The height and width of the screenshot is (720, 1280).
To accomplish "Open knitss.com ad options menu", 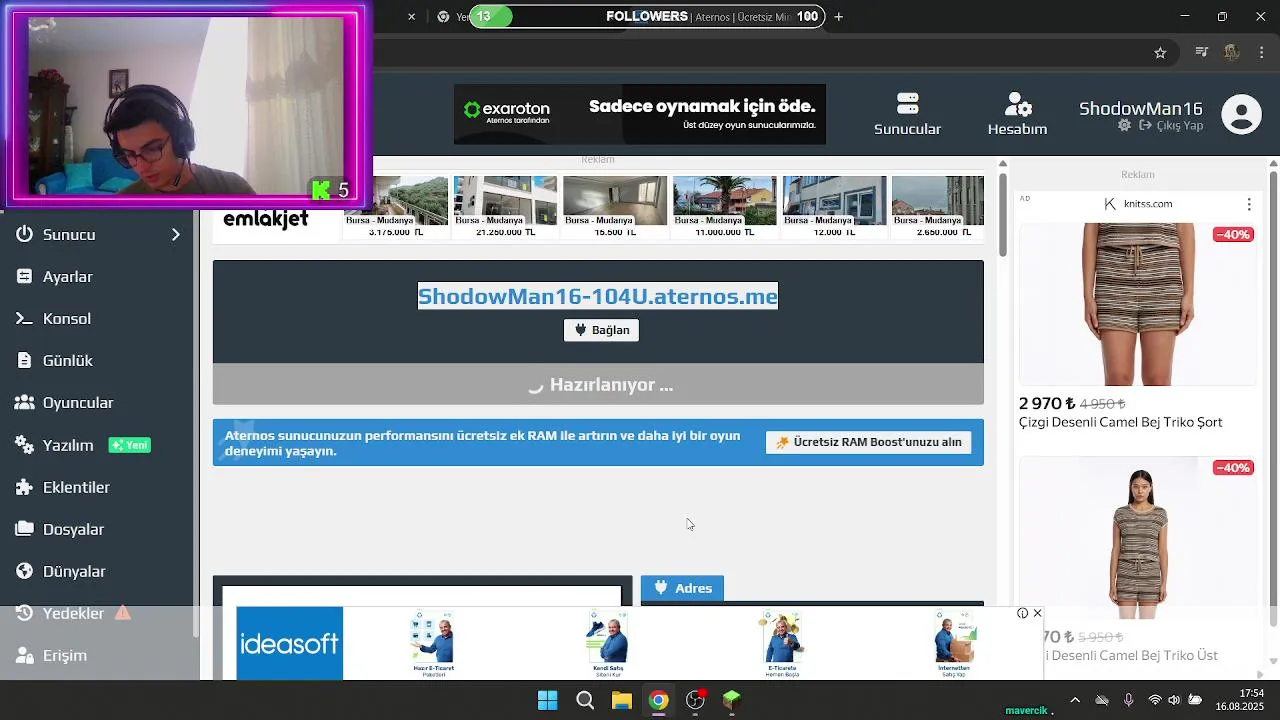I will 1249,204.
